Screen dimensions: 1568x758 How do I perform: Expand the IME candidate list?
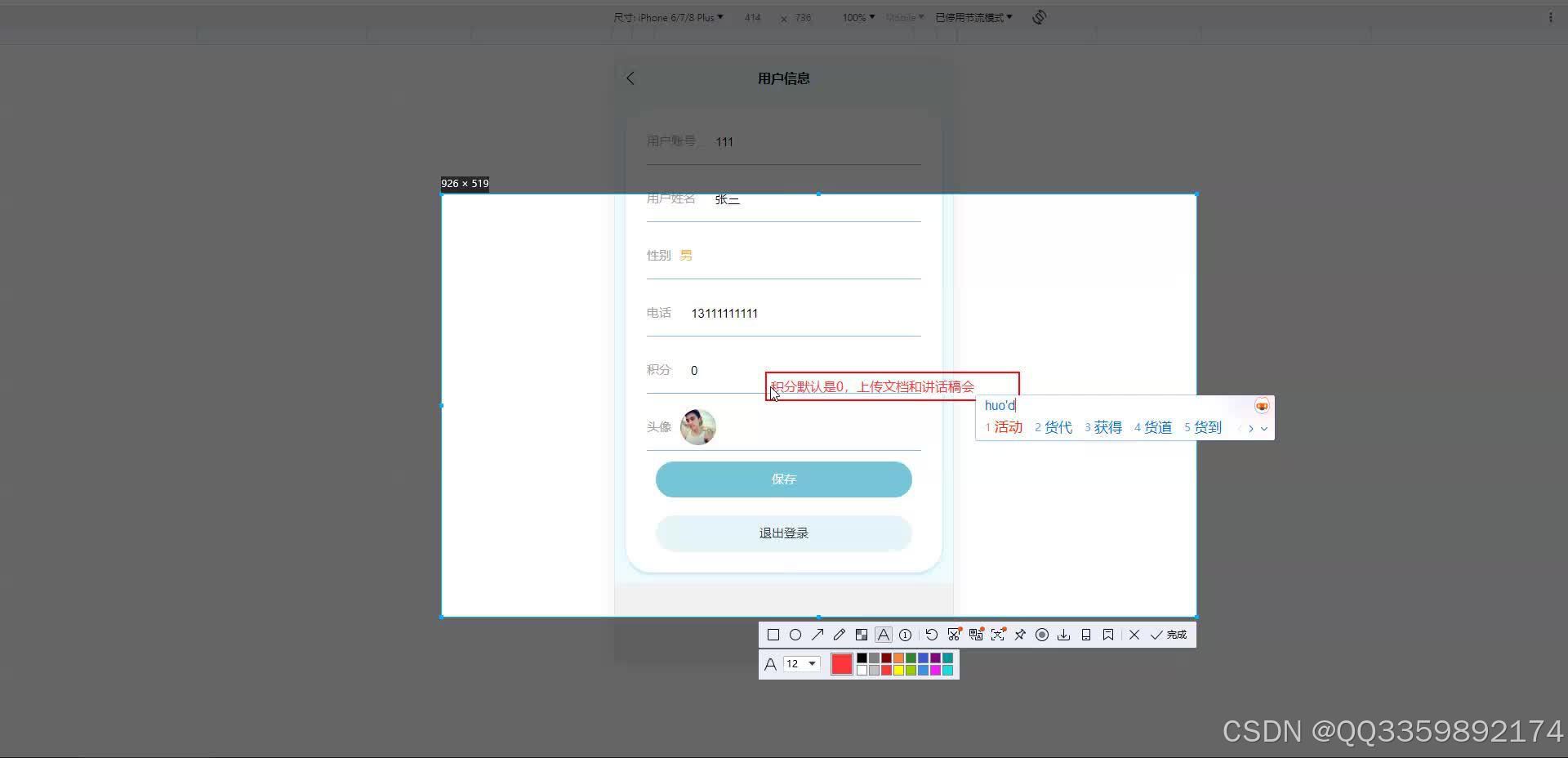pos(1264,428)
